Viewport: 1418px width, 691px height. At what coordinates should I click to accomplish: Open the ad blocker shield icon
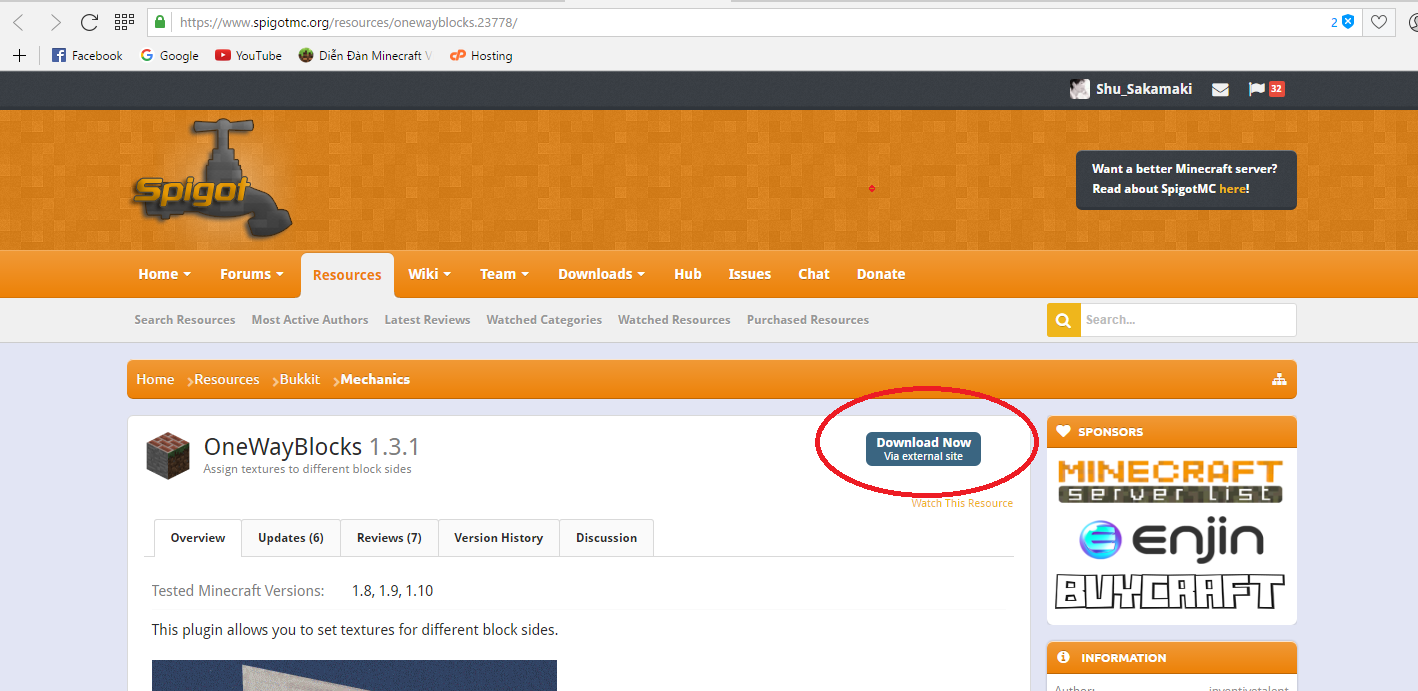(1348, 22)
